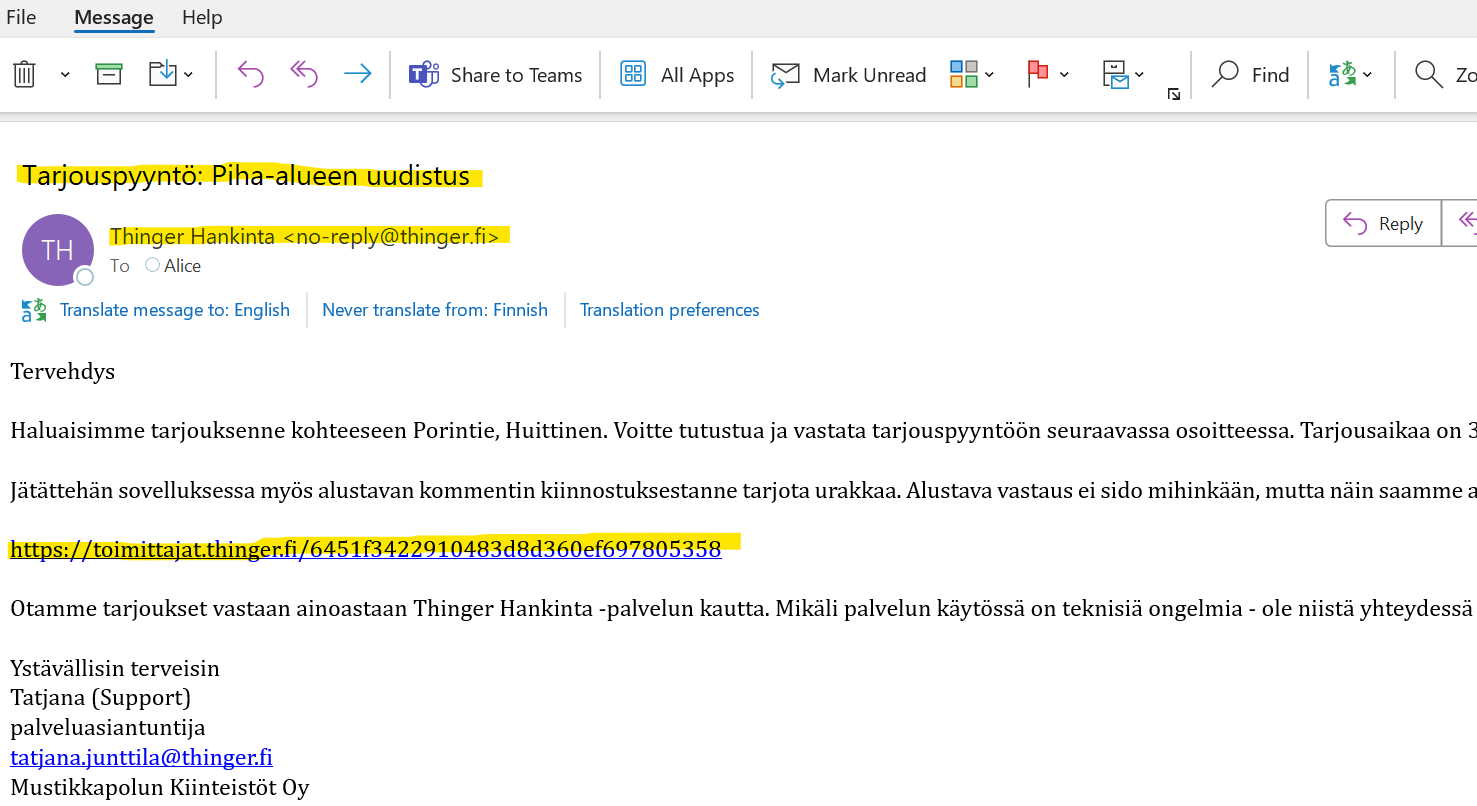This screenshot has width=1477, height=806.
Task: Click the Mustikkapolun Kiinteistöt Oy signature line
Action: tap(160, 787)
